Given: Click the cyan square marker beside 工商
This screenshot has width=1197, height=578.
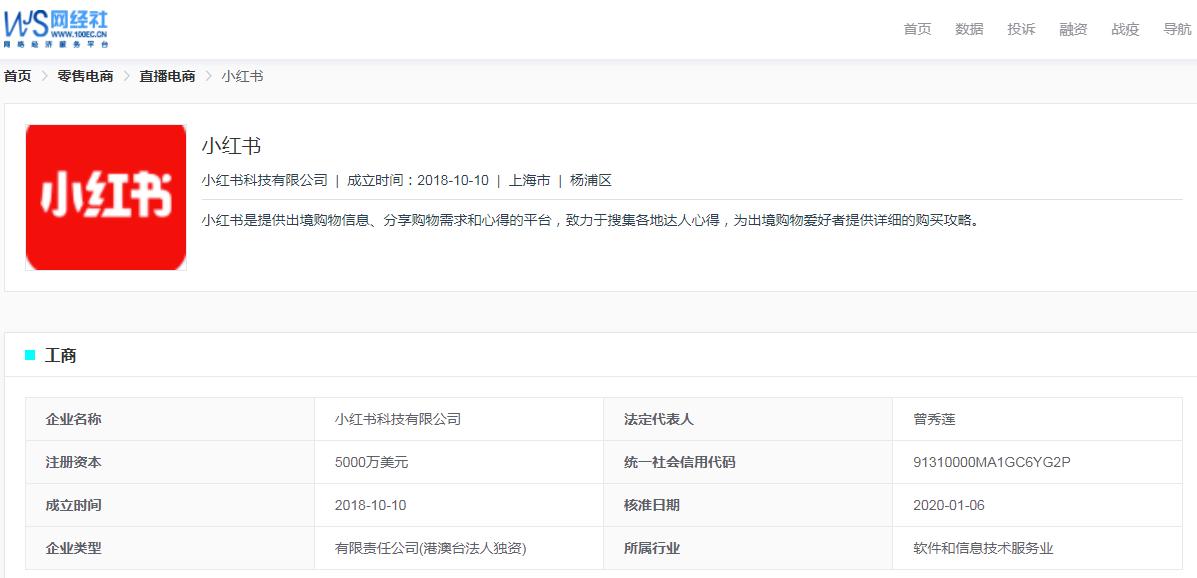Looking at the screenshot, I should pos(30,356).
